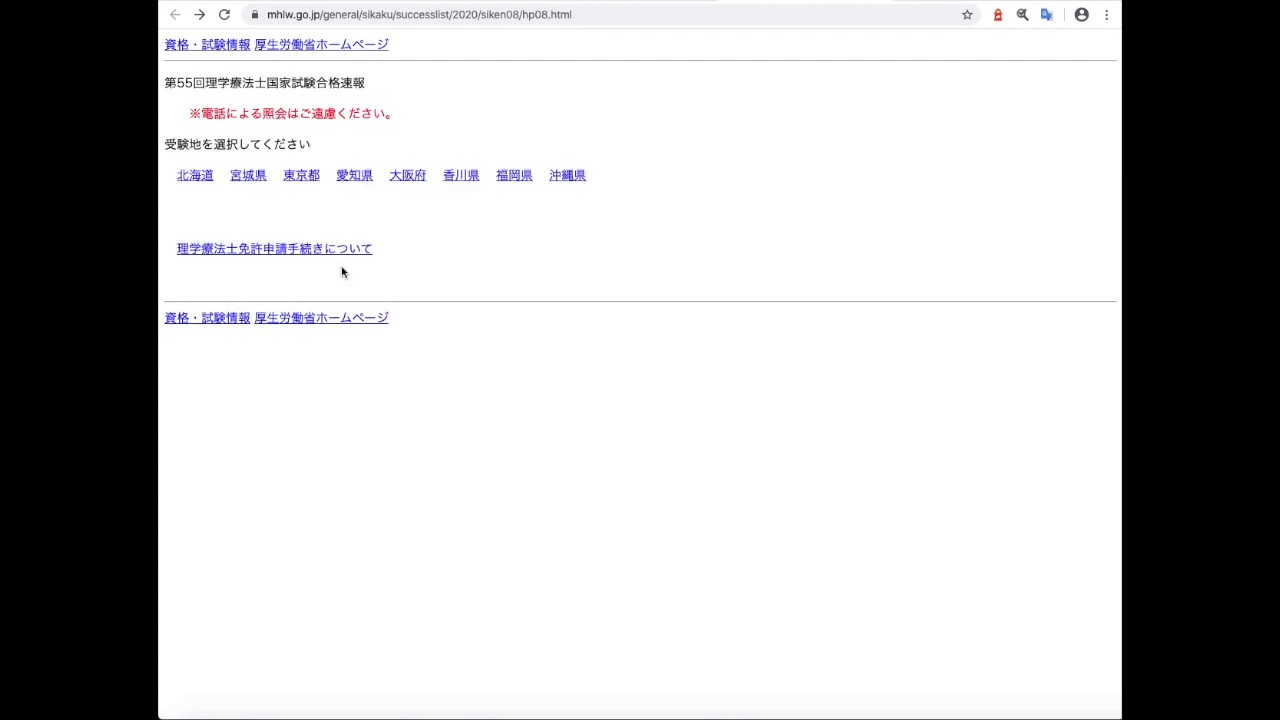Select exam location 北海道

pyautogui.click(x=195, y=175)
